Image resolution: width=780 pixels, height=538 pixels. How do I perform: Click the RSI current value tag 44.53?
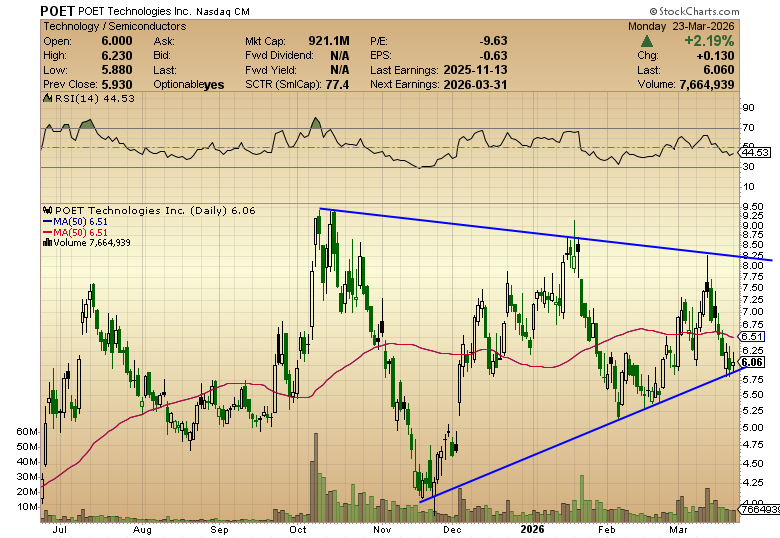tap(756, 152)
